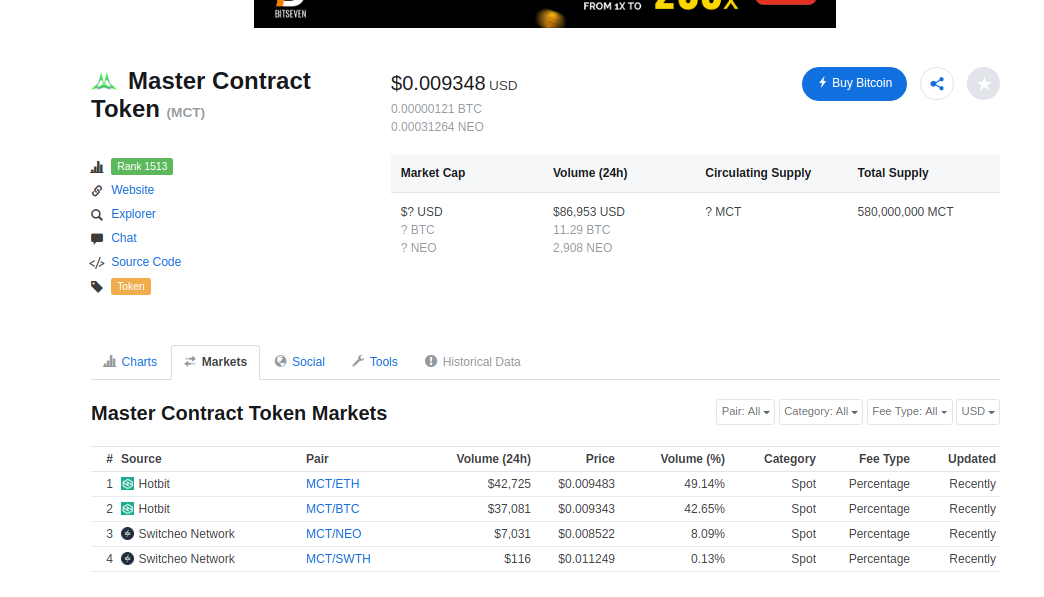Click the 0.00000121 BTC price

coord(436,109)
